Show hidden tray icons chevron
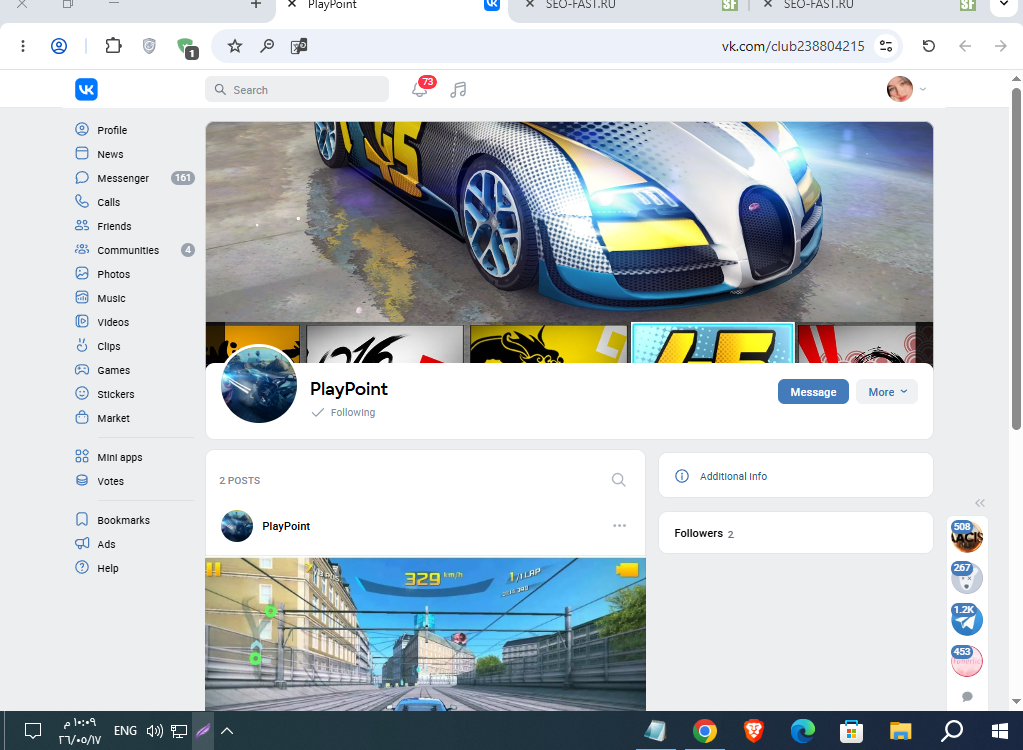Image resolution: width=1023 pixels, height=750 pixels. (227, 731)
